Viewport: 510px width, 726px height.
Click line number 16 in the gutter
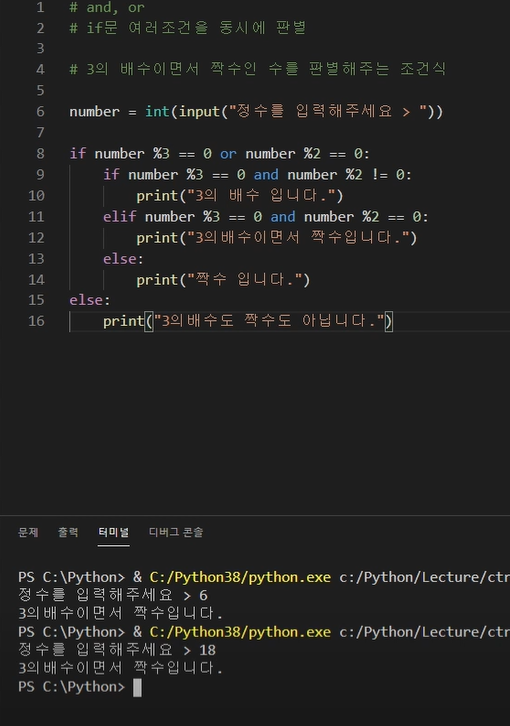(36, 321)
